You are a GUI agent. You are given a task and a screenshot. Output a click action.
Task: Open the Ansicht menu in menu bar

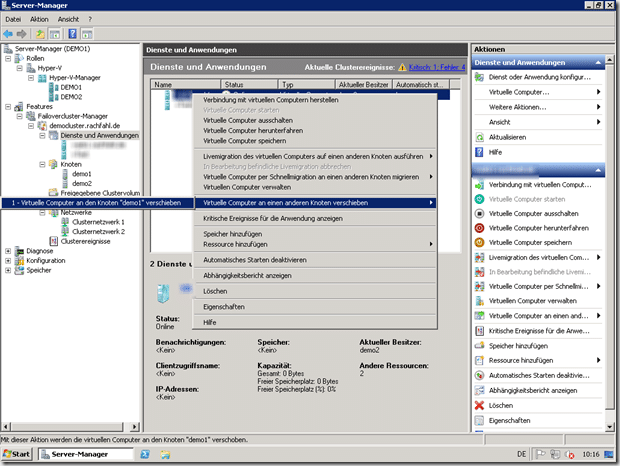coord(68,19)
